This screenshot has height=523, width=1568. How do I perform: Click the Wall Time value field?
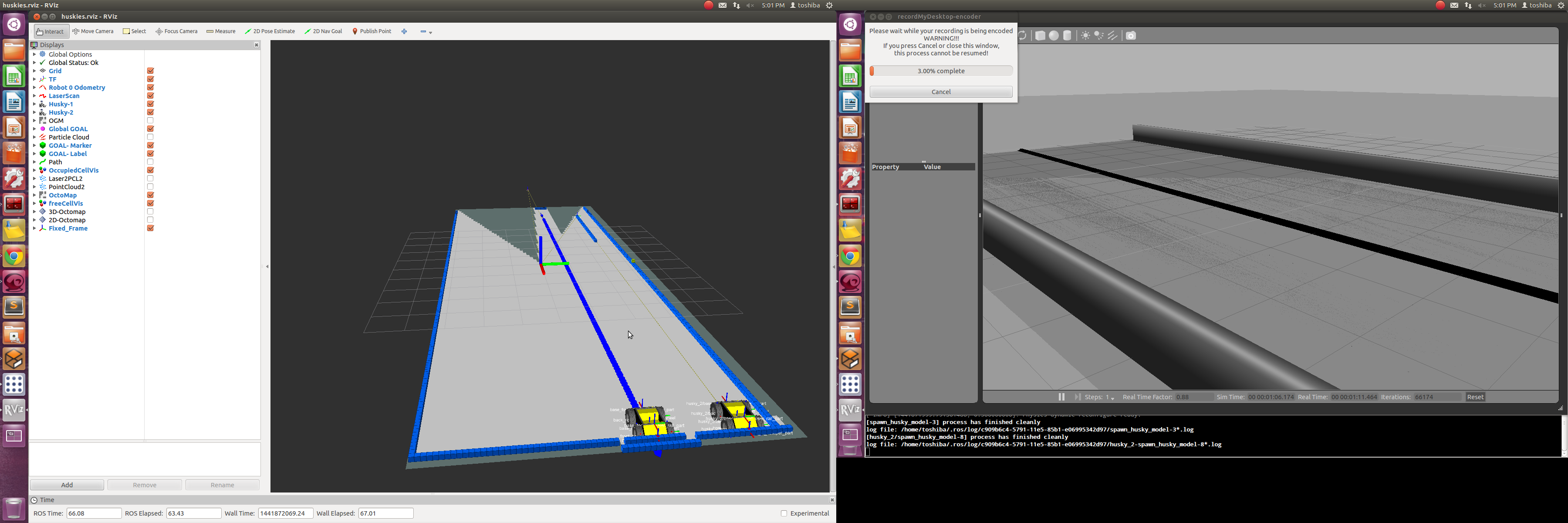[285, 513]
